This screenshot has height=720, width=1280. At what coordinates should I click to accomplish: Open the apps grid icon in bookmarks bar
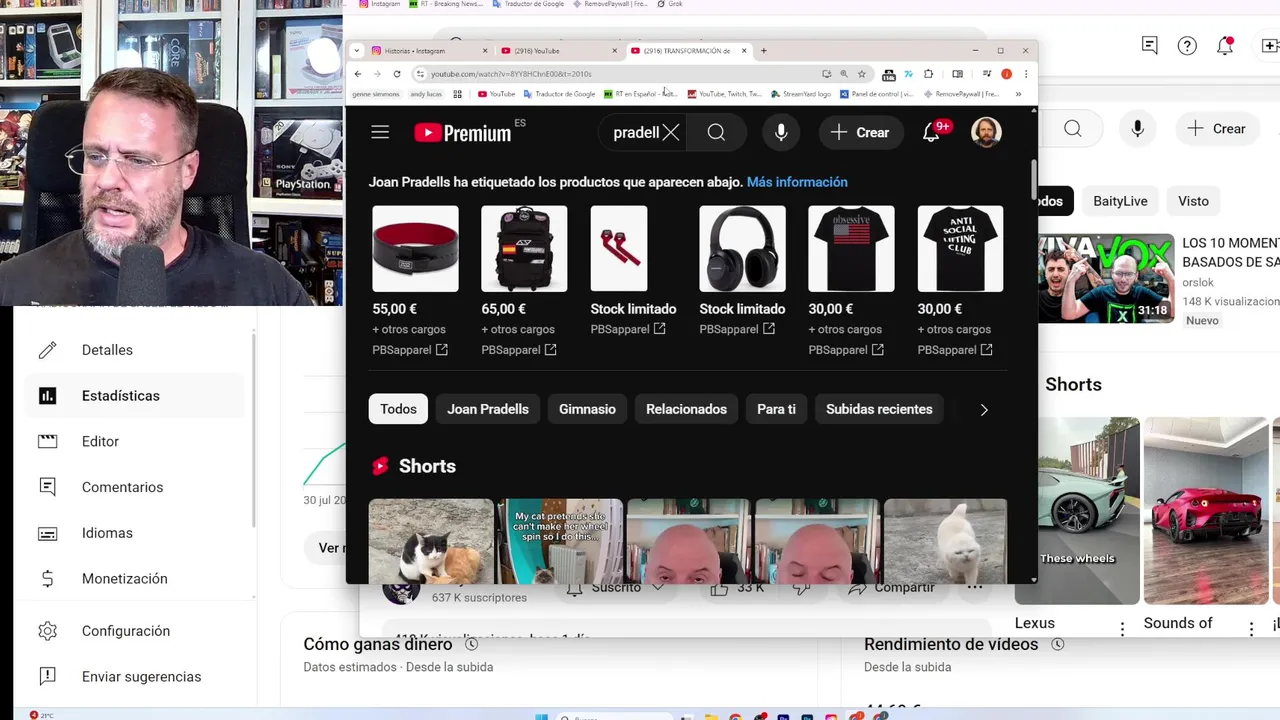[x=458, y=94]
